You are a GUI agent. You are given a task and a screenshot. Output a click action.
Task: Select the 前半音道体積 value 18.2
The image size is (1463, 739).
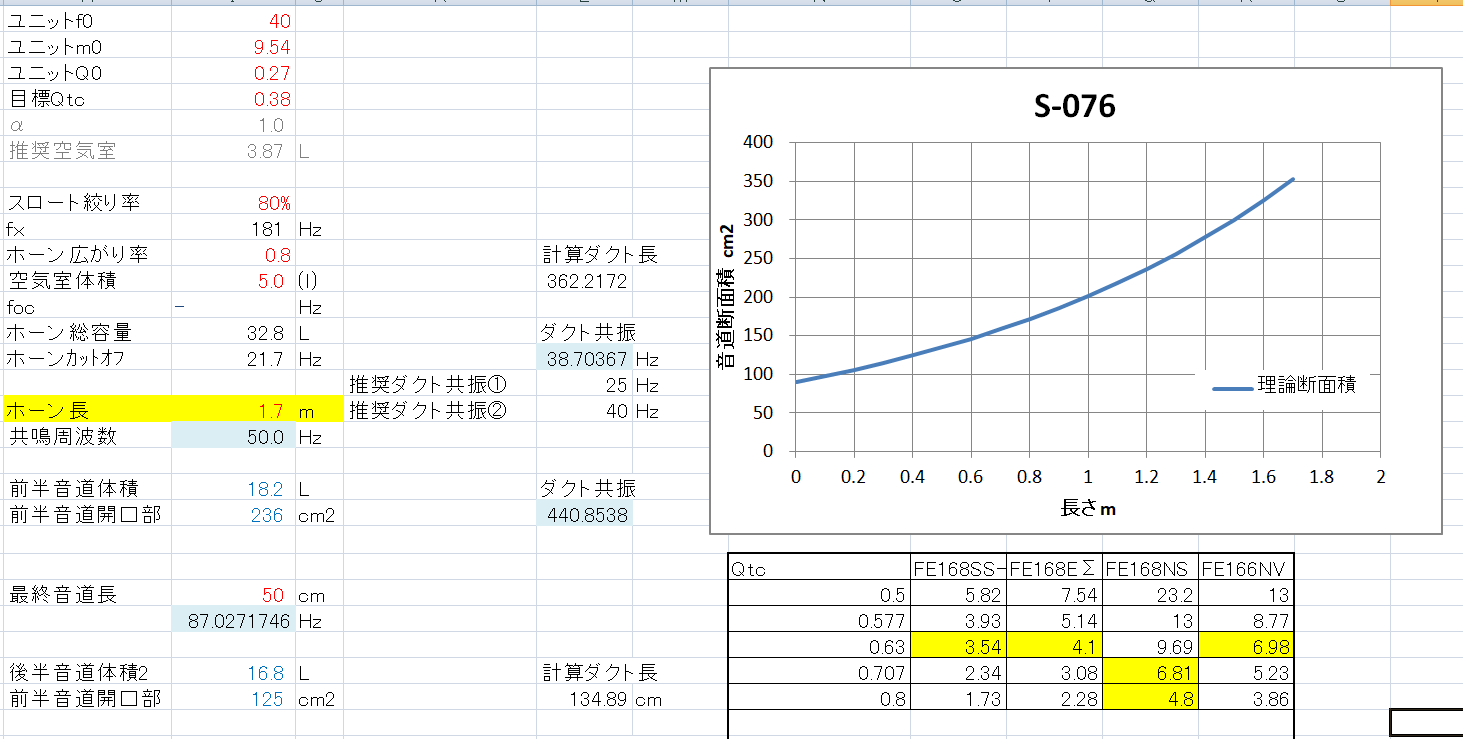[x=233, y=489]
